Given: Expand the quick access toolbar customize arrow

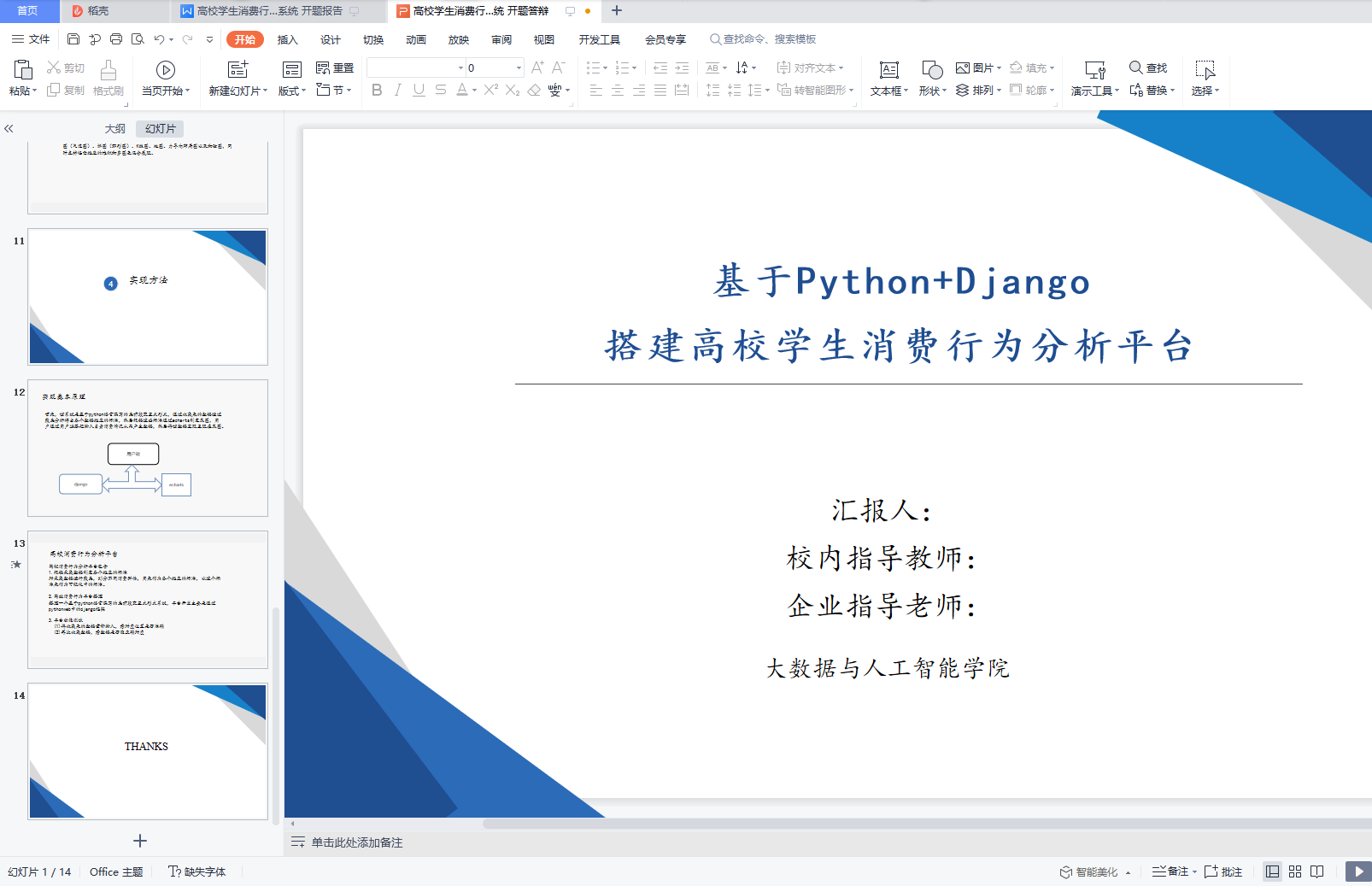Looking at the screenshot, I should click(209, 39).
